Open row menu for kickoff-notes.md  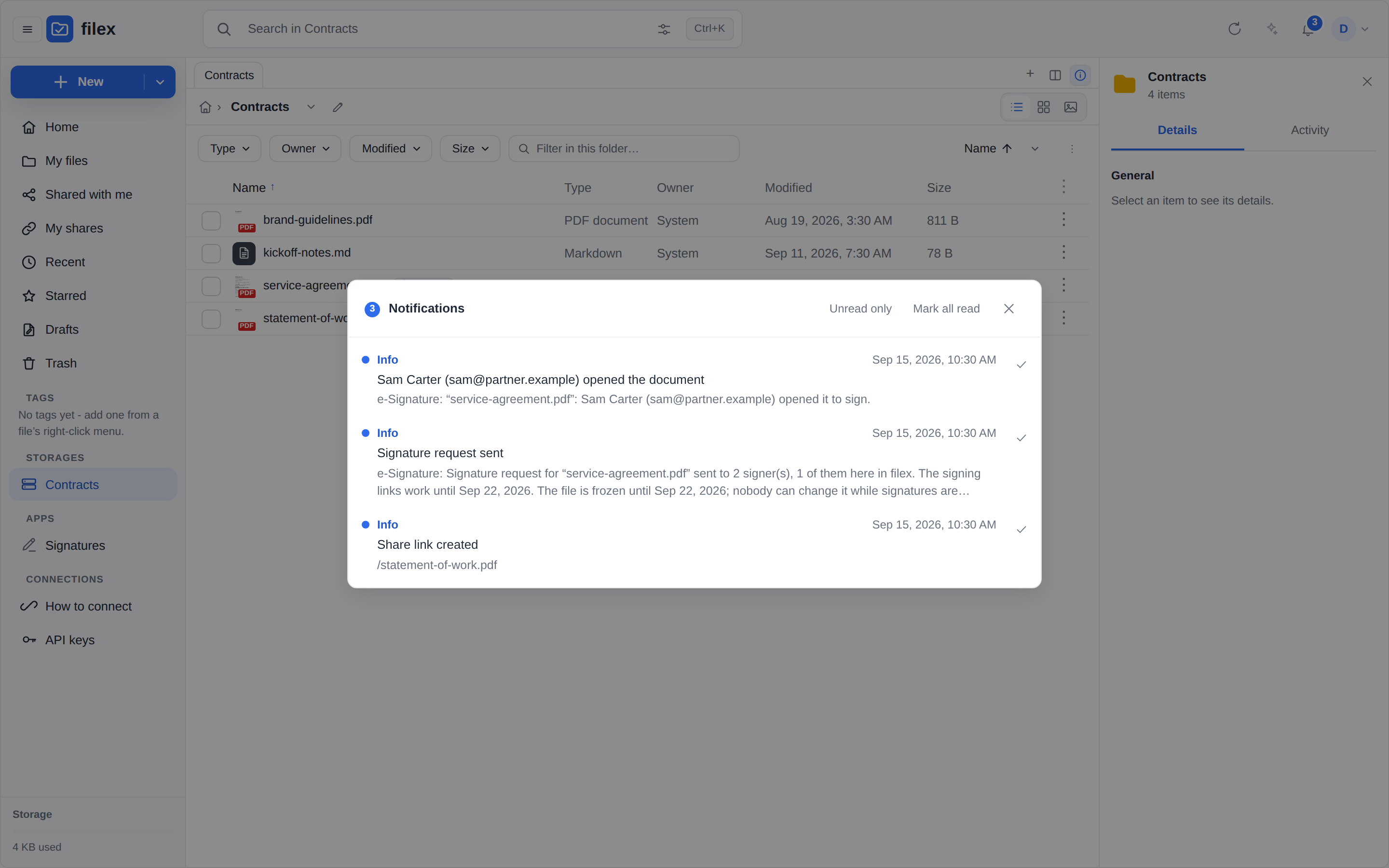coord(1063,253)
